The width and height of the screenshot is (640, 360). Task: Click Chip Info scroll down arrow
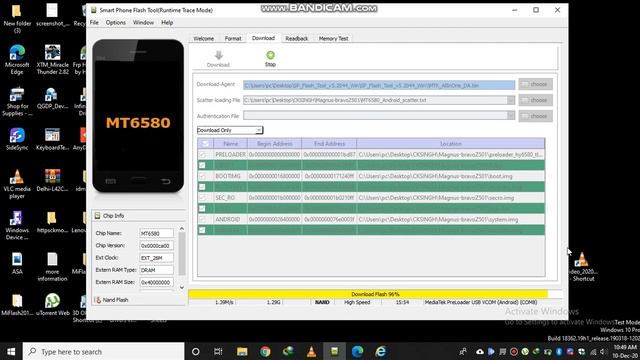click(x=182, y=287)
